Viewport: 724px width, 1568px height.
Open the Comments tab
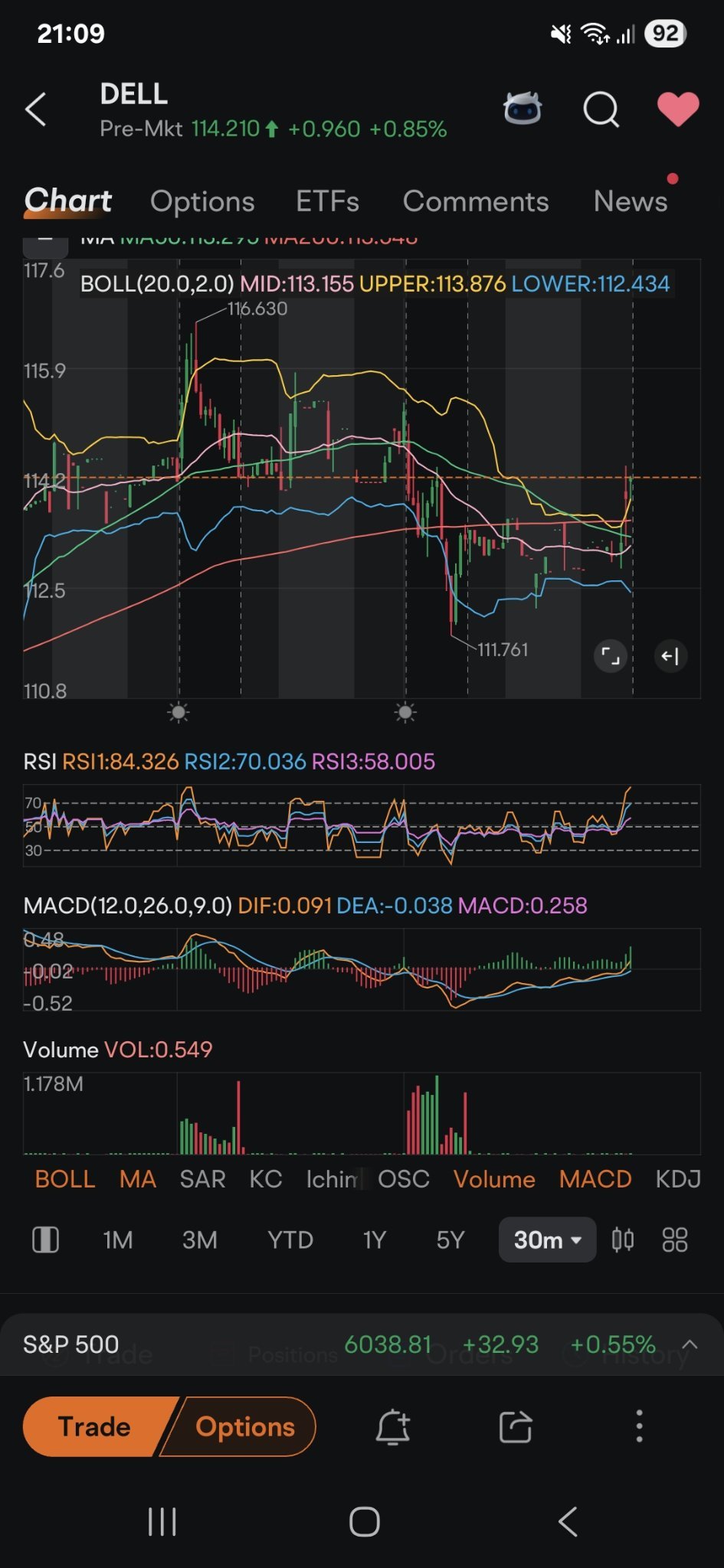coord(476,201)
